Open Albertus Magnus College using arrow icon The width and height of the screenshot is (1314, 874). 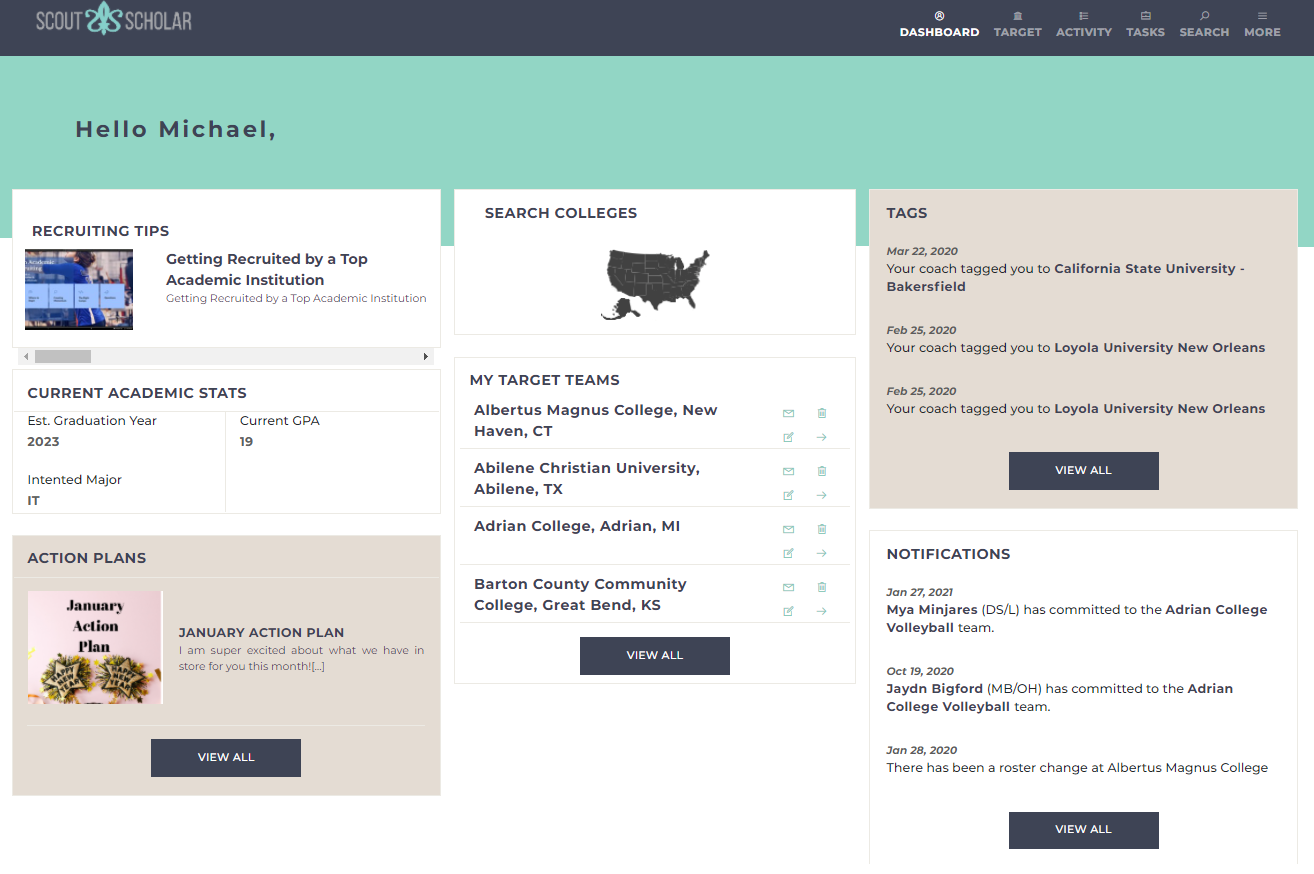(x=822, y=437)
